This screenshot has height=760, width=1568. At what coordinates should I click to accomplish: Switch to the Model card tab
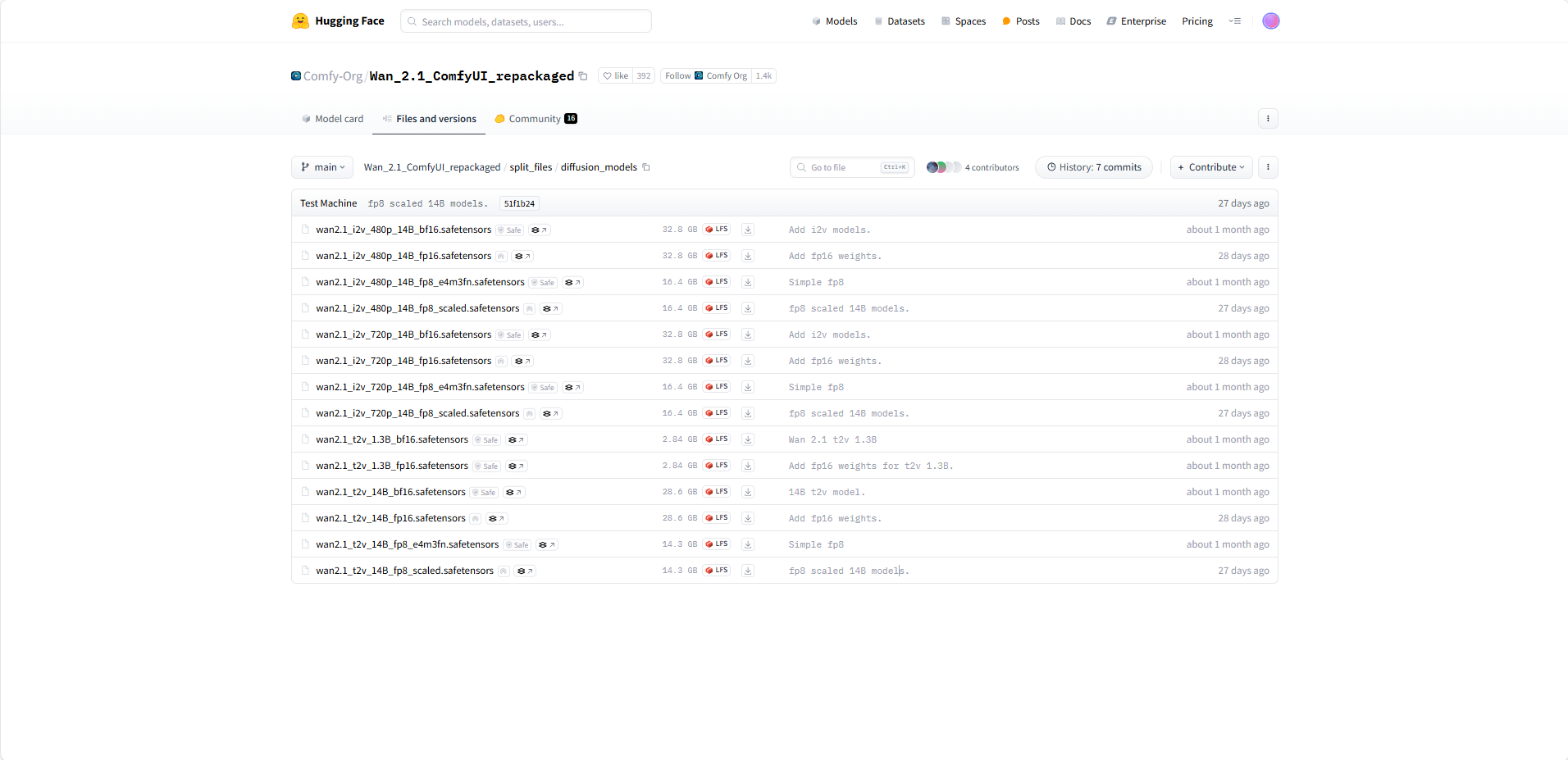[332, 119]
